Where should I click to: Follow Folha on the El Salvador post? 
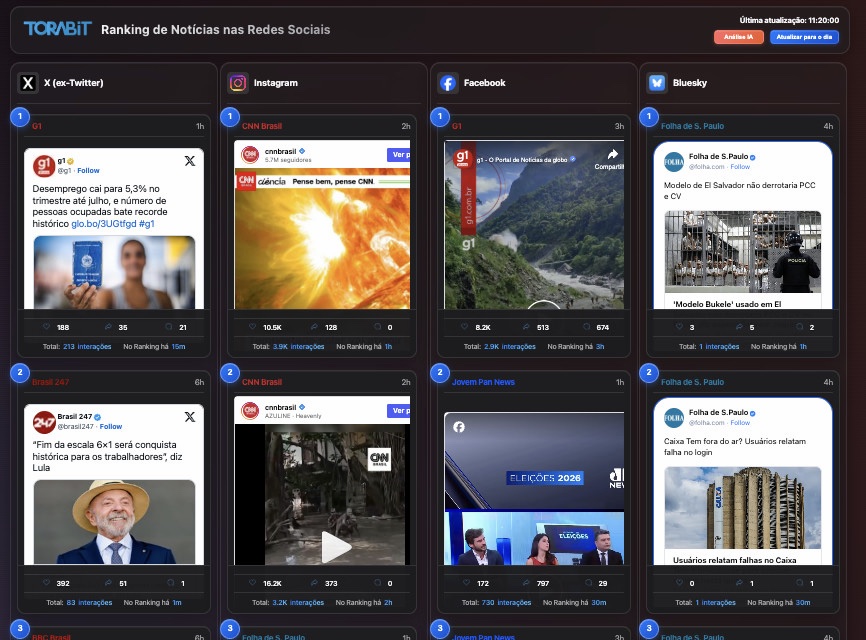click(740, 167)
